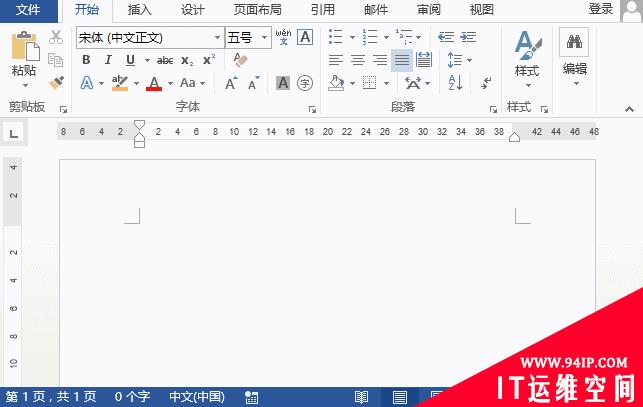Toggle Bold formatting
Viewport: 643px width, 407px height.
86,60
